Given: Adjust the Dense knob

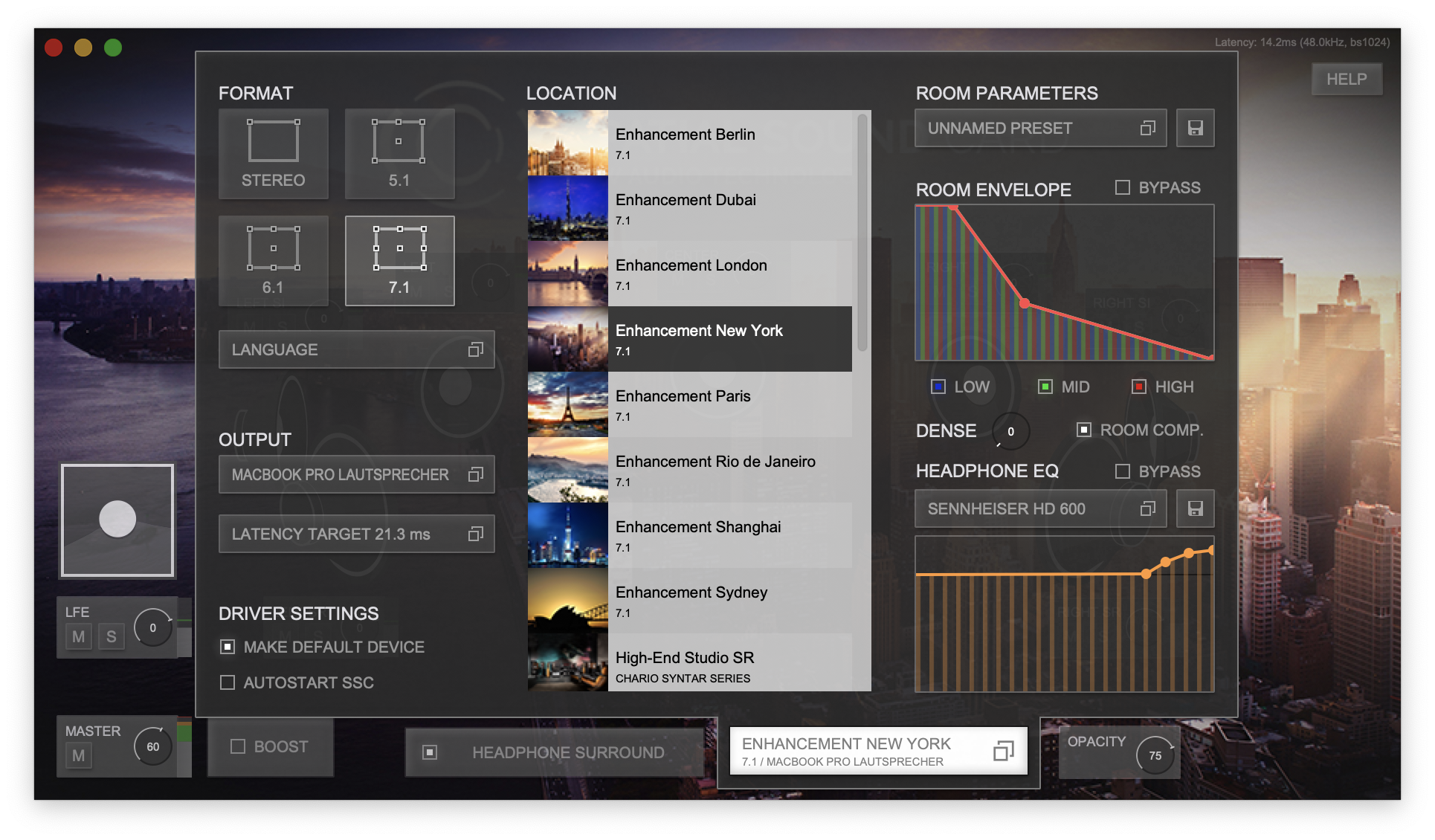Looking at the screenshot, I should (1009, 431).
